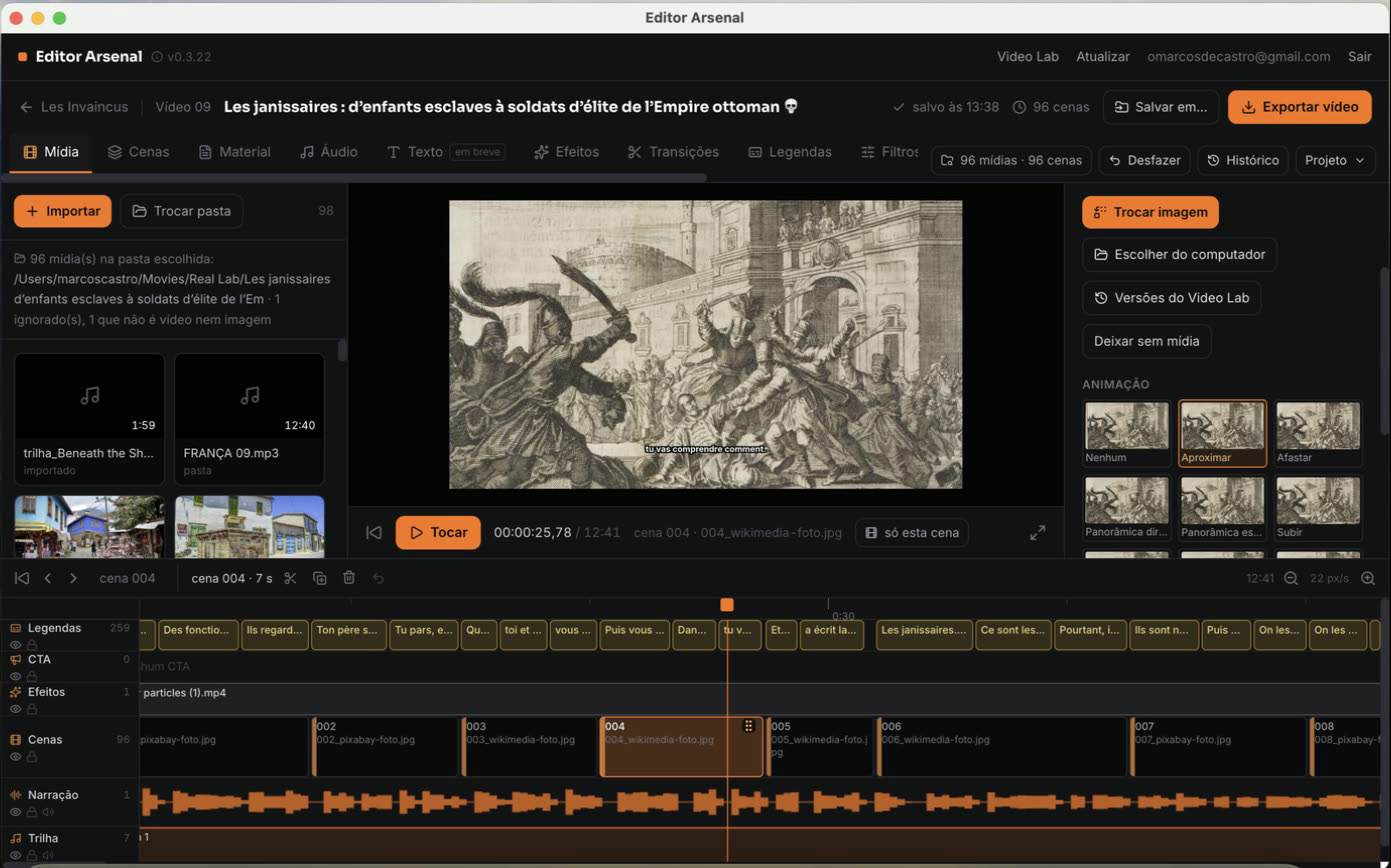Select the Afastar animation preset
The image size is (1391, 868).
click(x=1317, y=433)
